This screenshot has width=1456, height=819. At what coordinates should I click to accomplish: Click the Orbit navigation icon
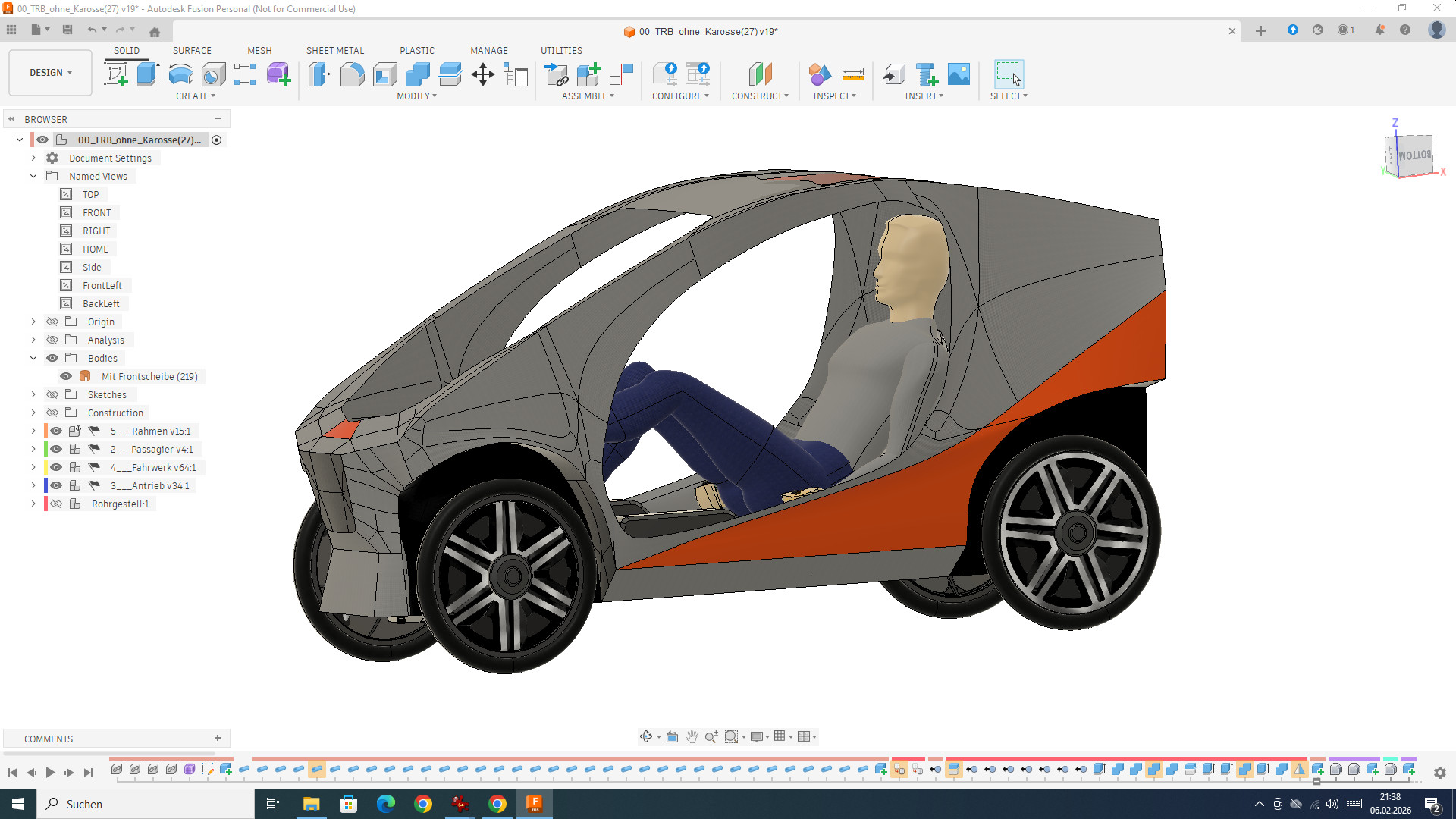click(645, 736)
